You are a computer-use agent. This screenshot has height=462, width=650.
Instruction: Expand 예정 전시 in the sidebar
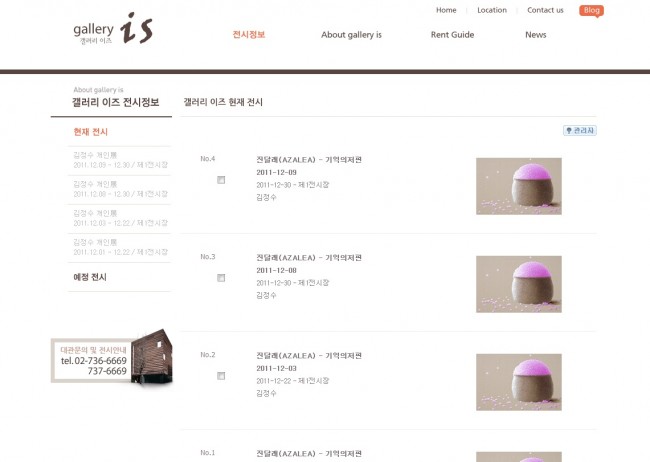point(90,277)
